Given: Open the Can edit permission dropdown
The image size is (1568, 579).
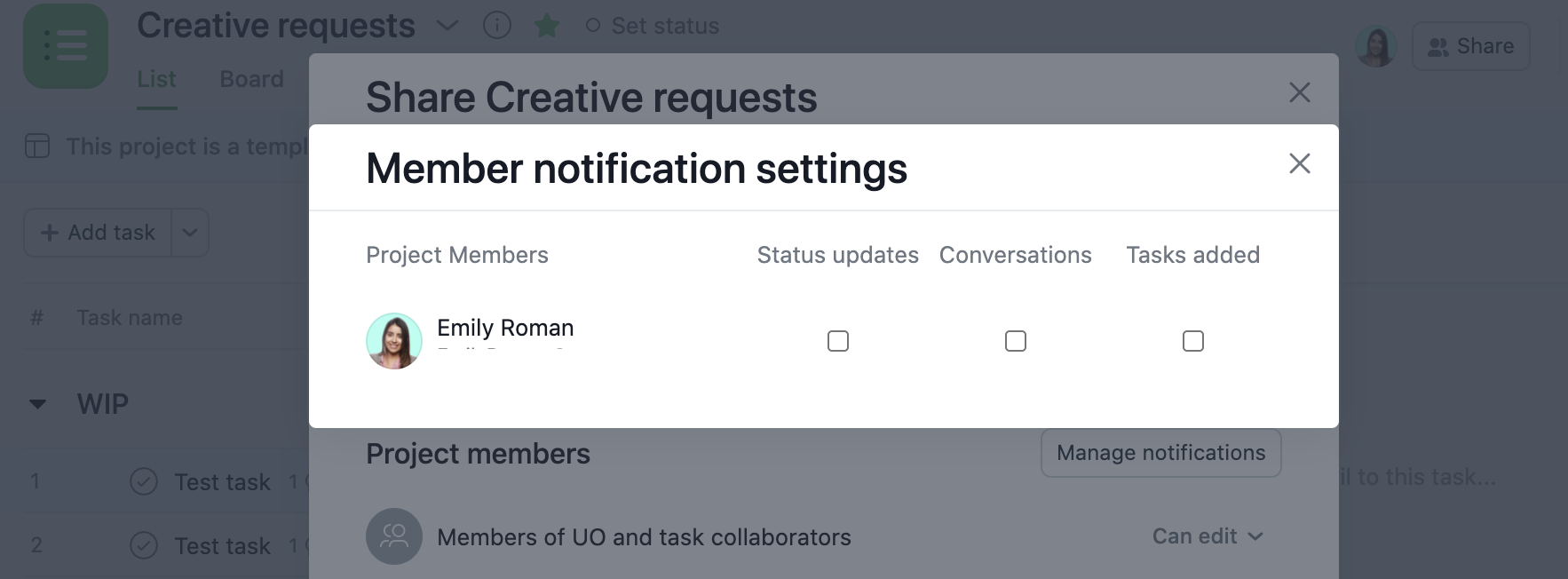Looking at the screenshot, I should 1208,536.
